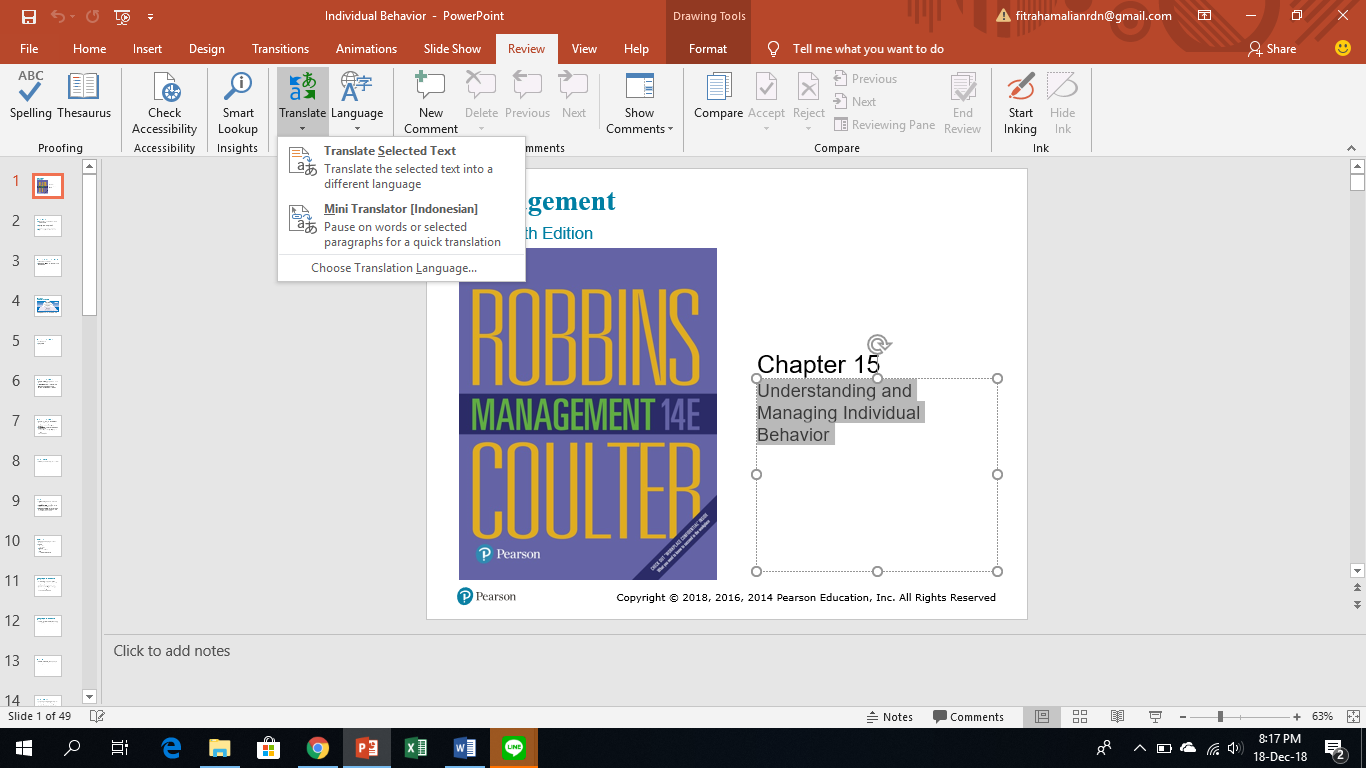Click the zoom percentage 63%

pos(1322,717)
